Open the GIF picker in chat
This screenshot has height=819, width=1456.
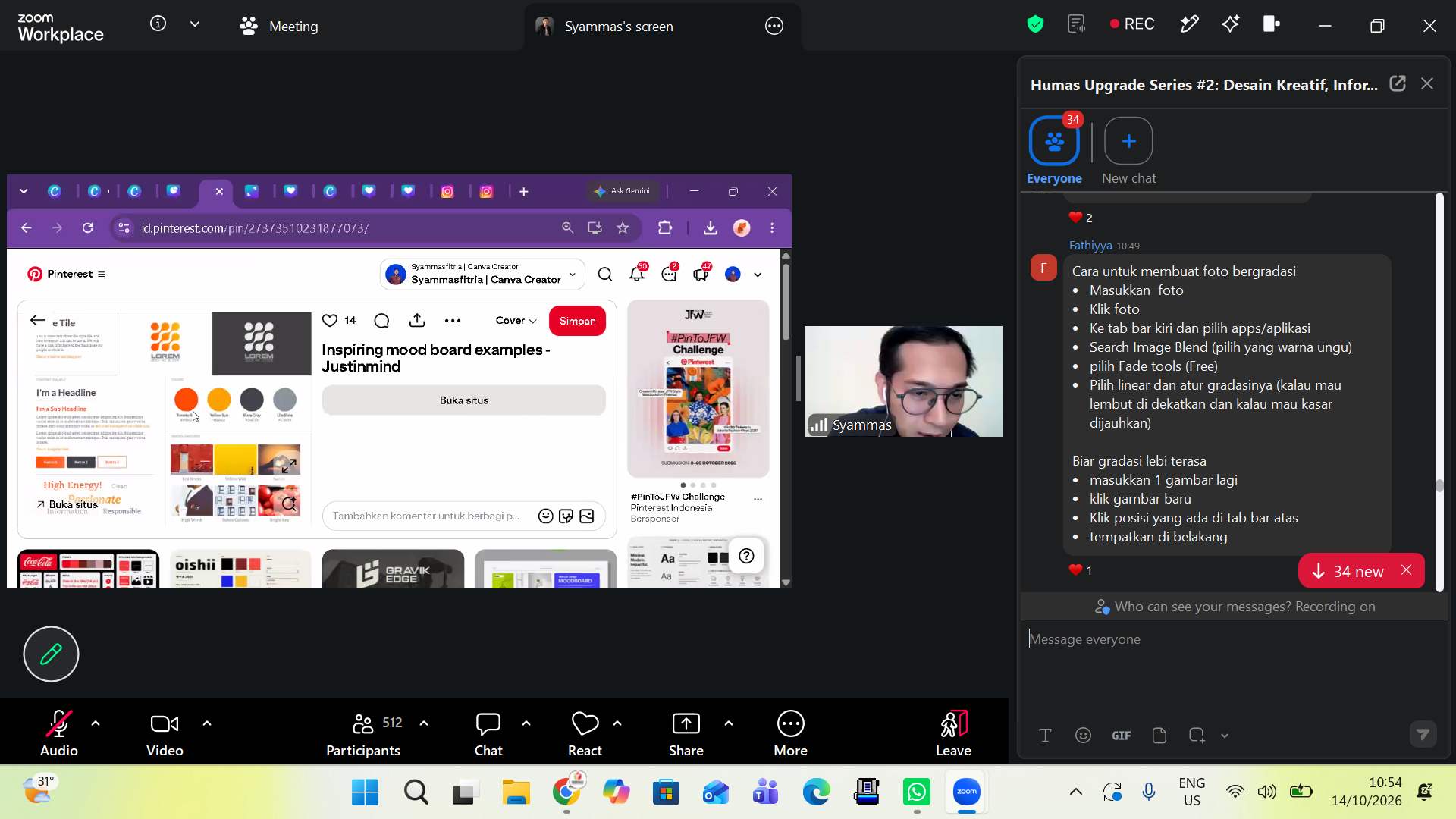pos(1121,735)
